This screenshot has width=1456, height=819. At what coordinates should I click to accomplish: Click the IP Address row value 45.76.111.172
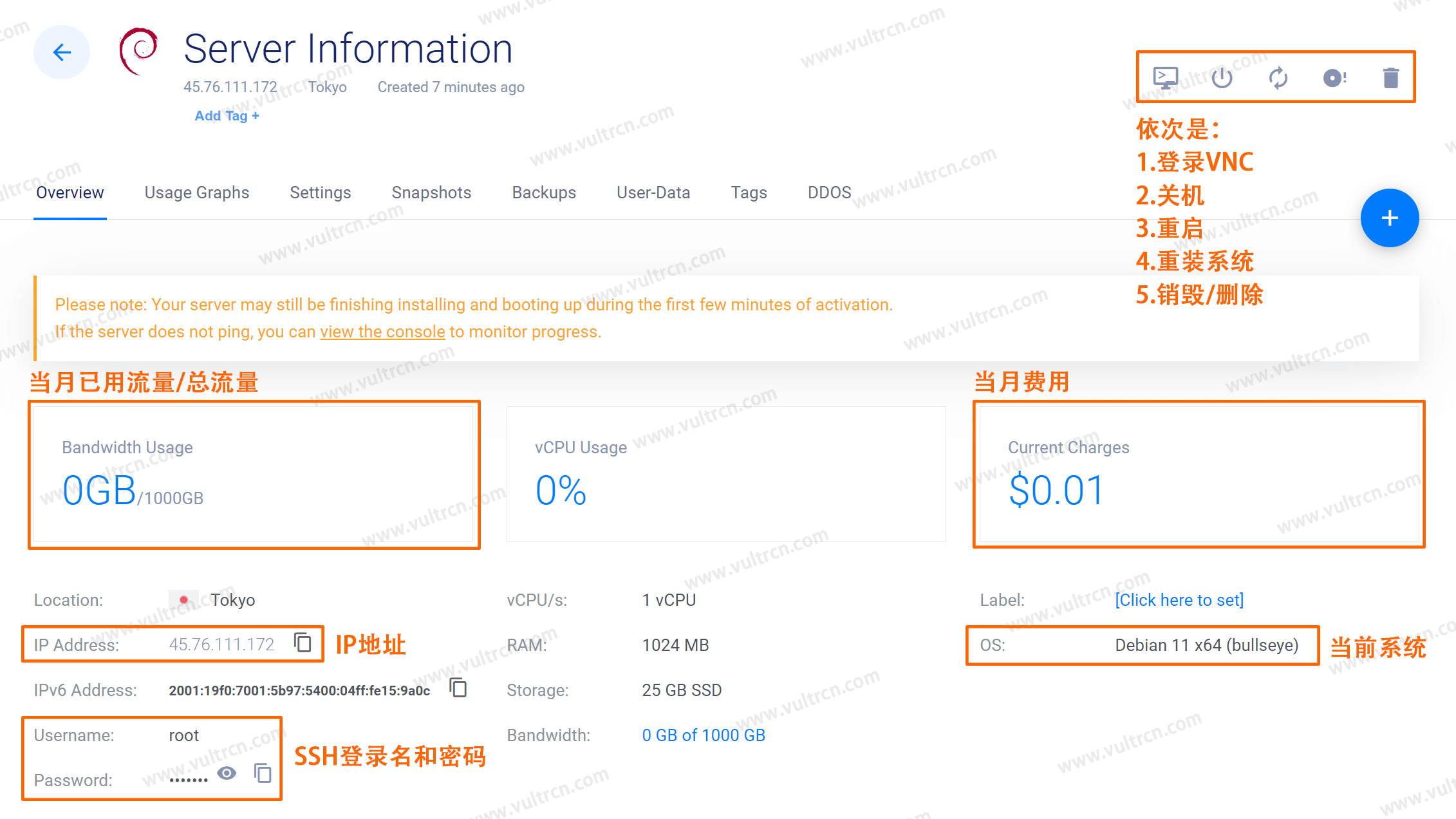[221, 645]
